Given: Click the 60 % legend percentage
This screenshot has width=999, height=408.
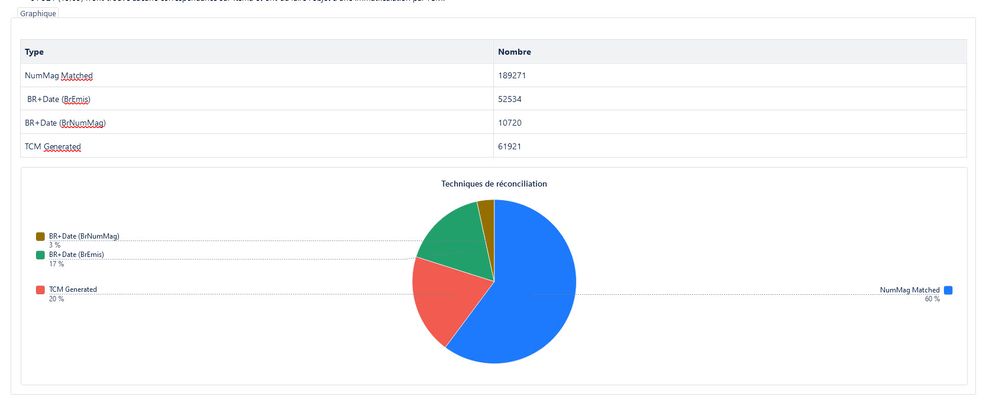Looking at the screenshot, I should (932, 299).
